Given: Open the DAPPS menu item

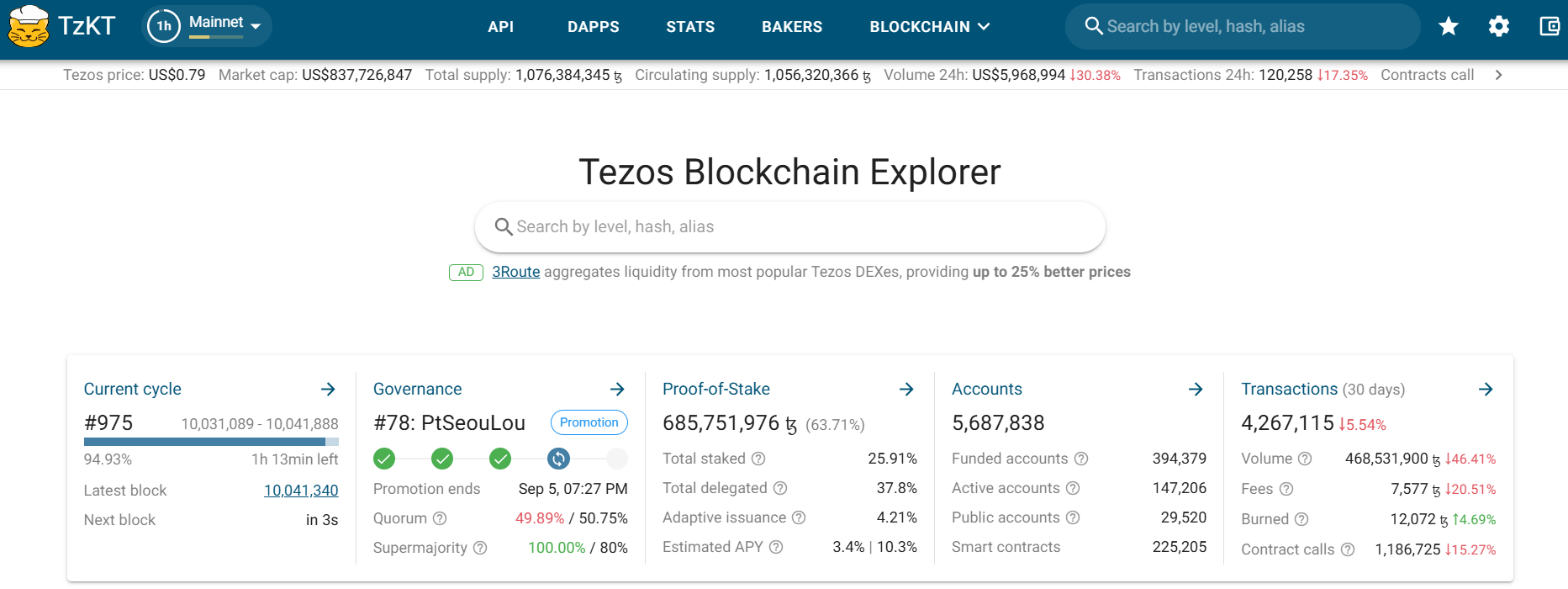Looking at the screenshot, I should (594, 27).
